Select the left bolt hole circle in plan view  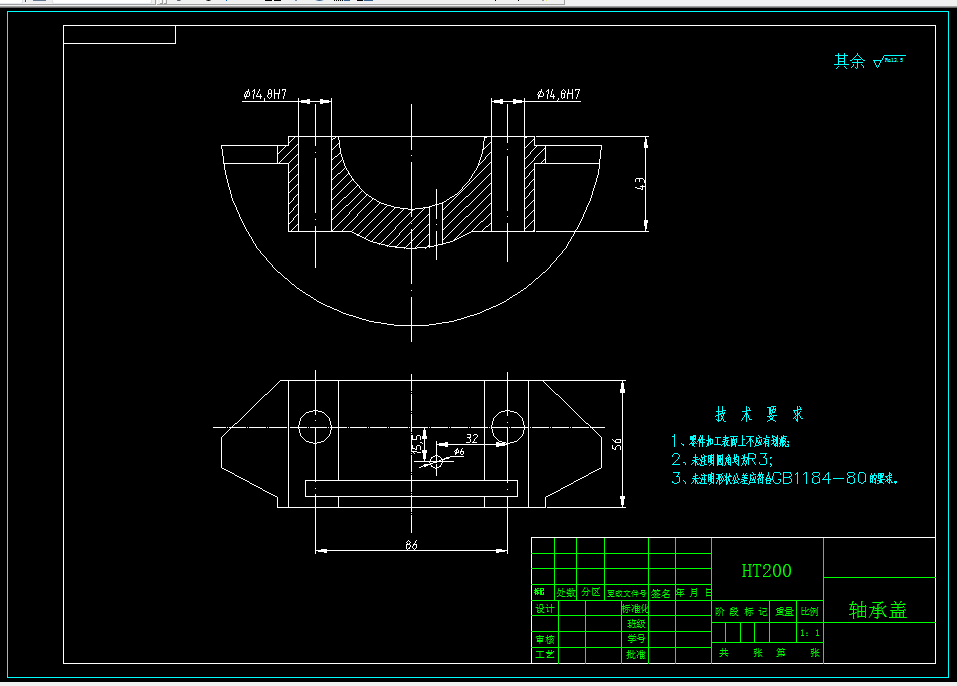pos(315,427)
